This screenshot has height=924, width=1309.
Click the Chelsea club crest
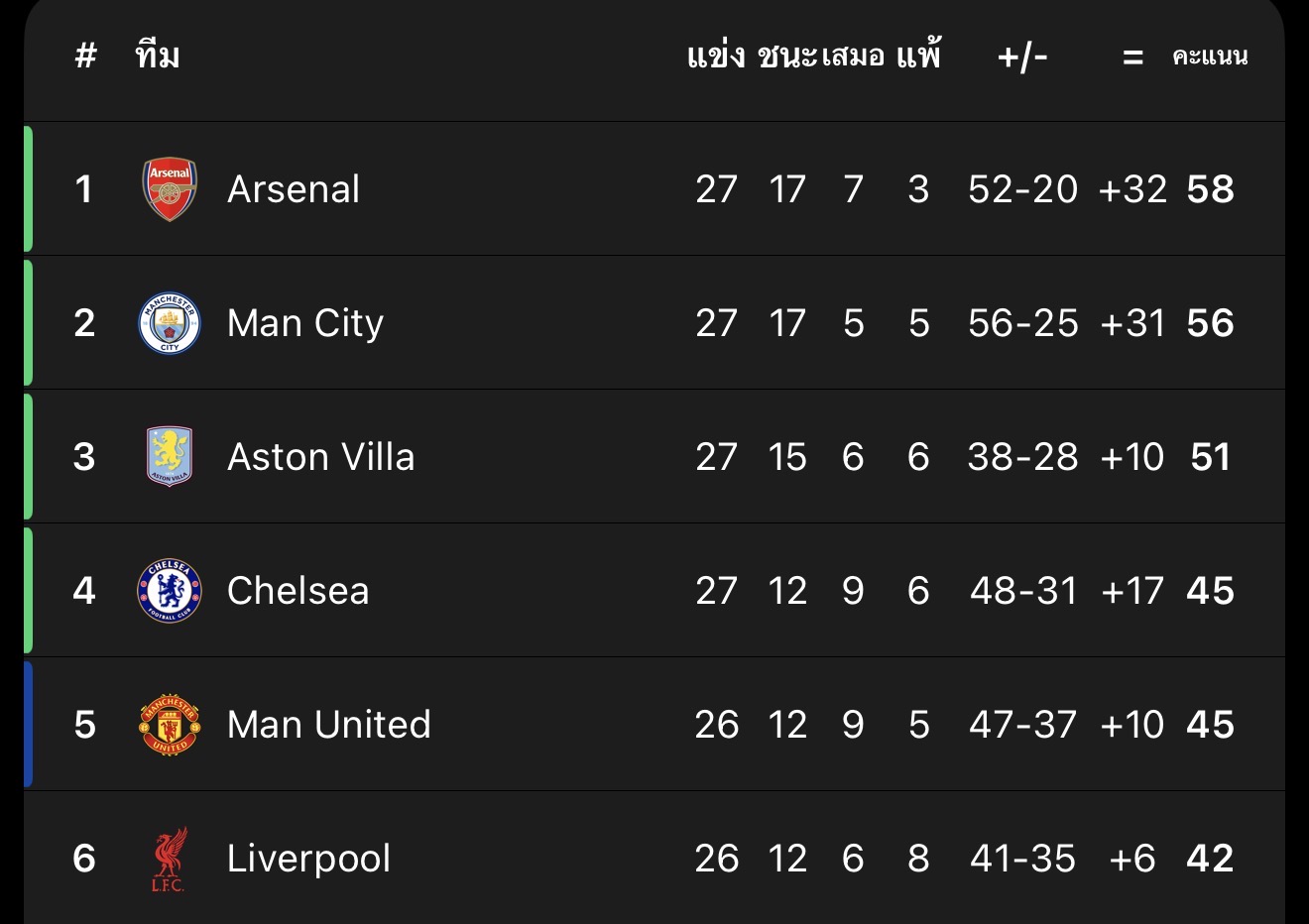tap(170, 591)
